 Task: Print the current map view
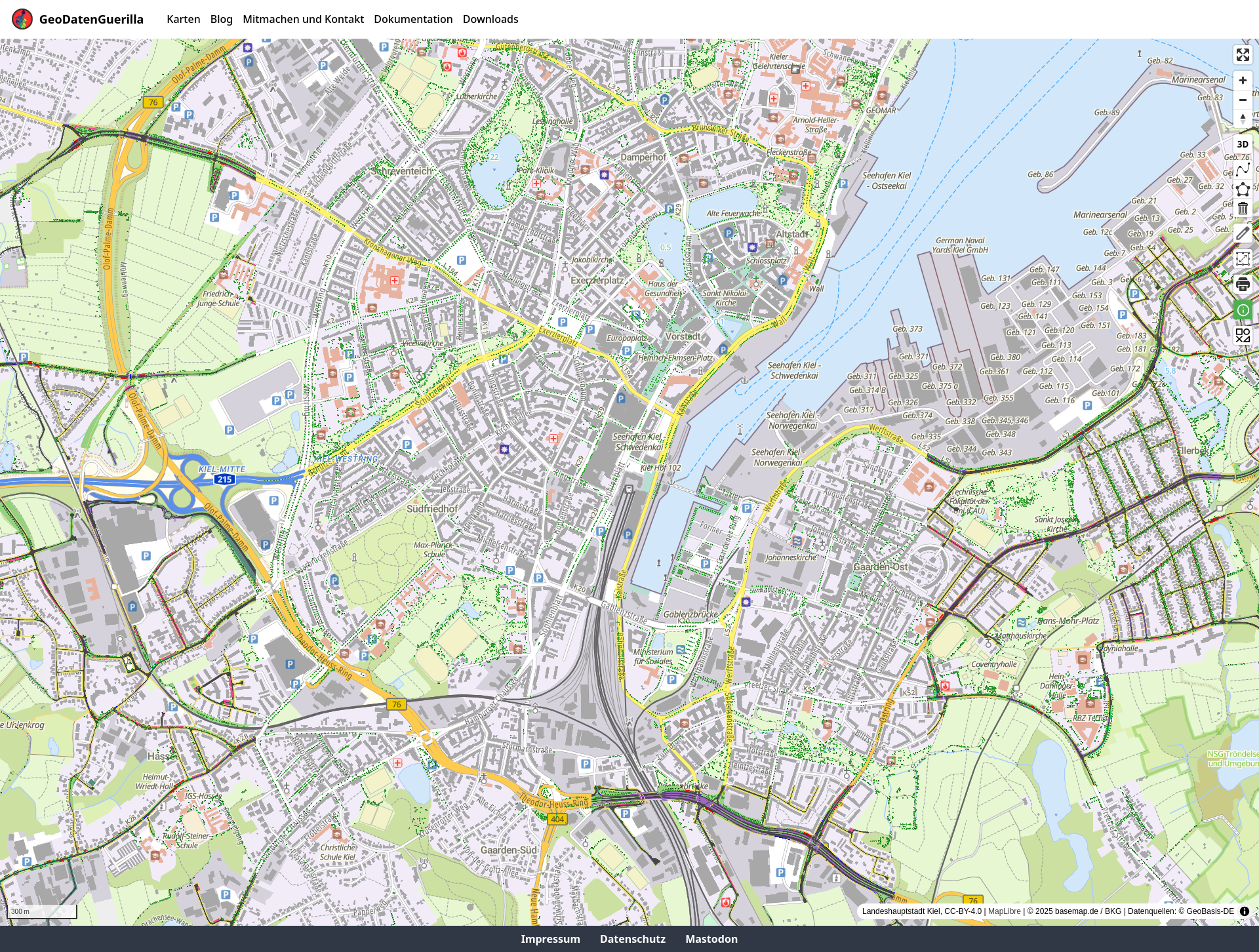[x=1243, y=285]
